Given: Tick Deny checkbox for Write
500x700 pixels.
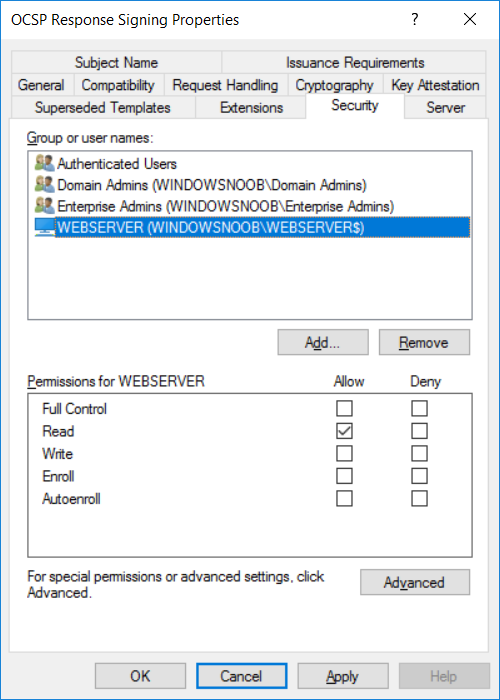Looking at the screenshot, I should pyautogui.click(x=419, y=453).
